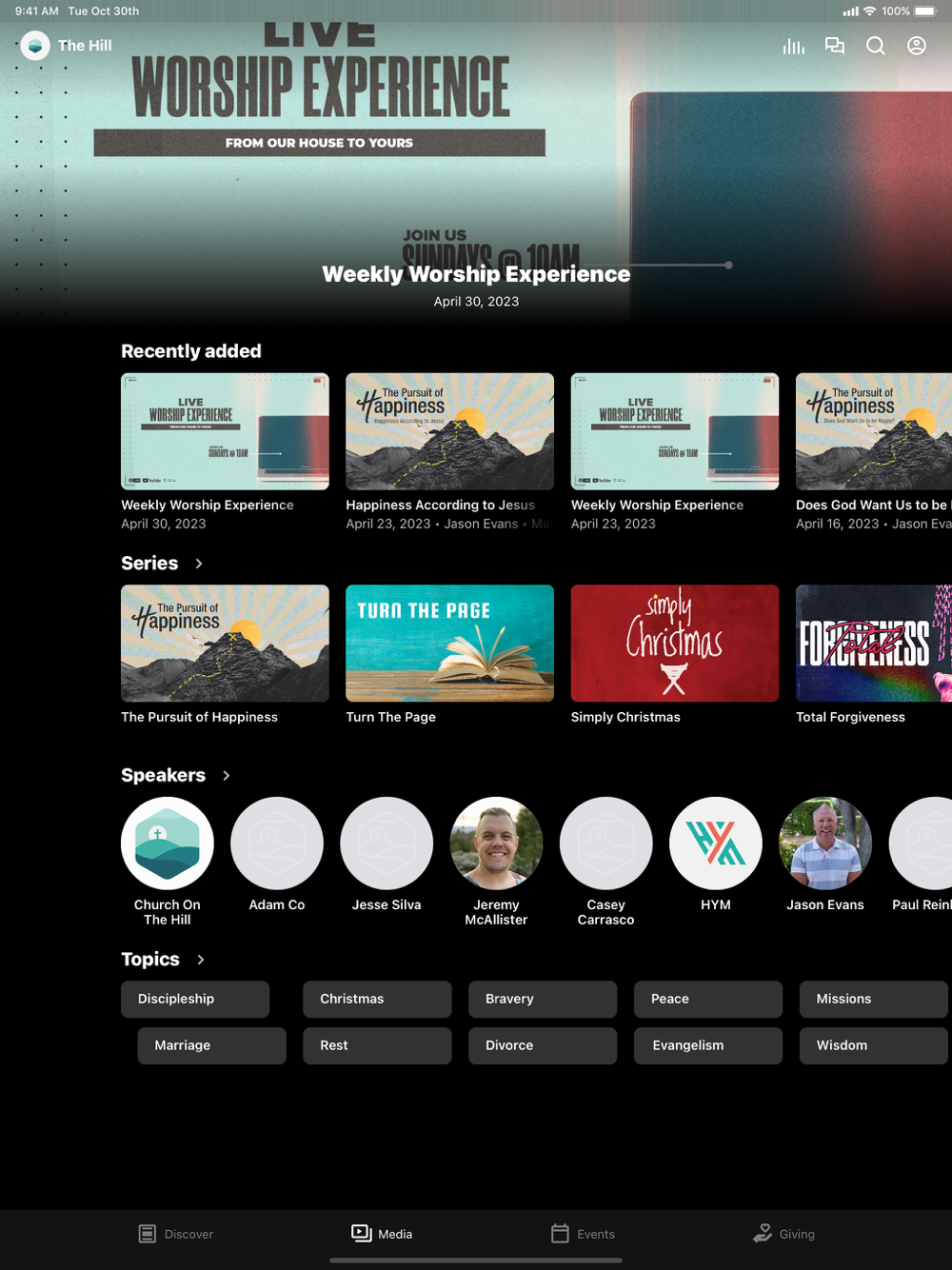Tap the Discover tab icon
The width and height of the screenshot is (952, 1270).
tap(148, 1234)
